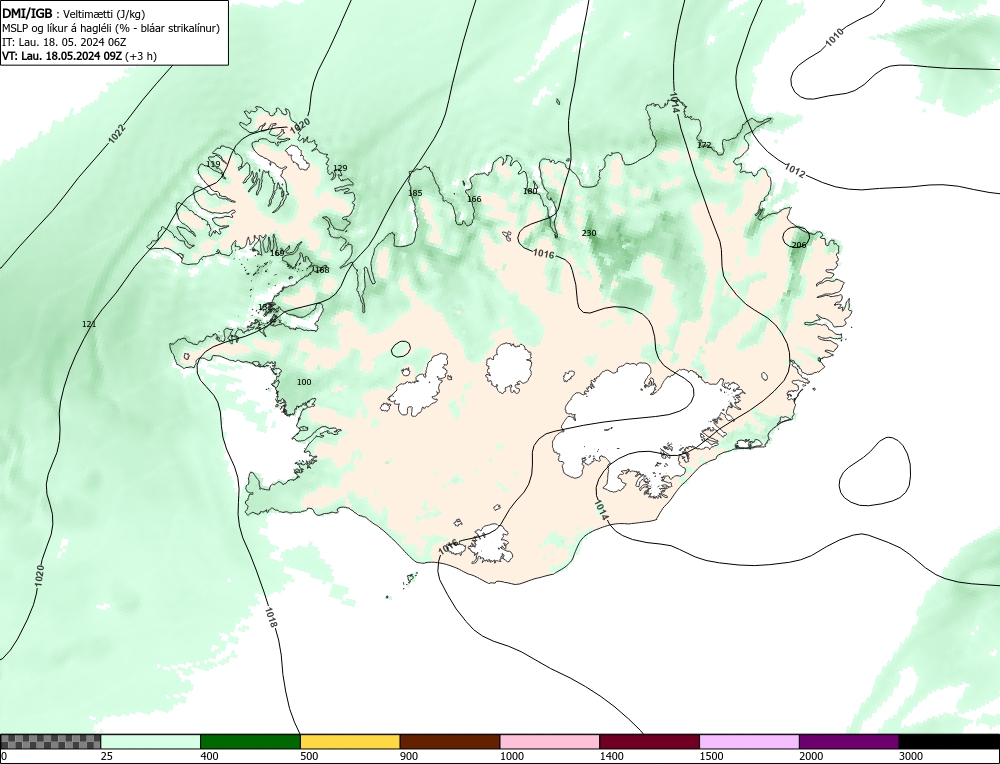
Task: Click the title text 'DMI/IGB : Veltimætti (J/kg)'
Action: pos(73,14)
